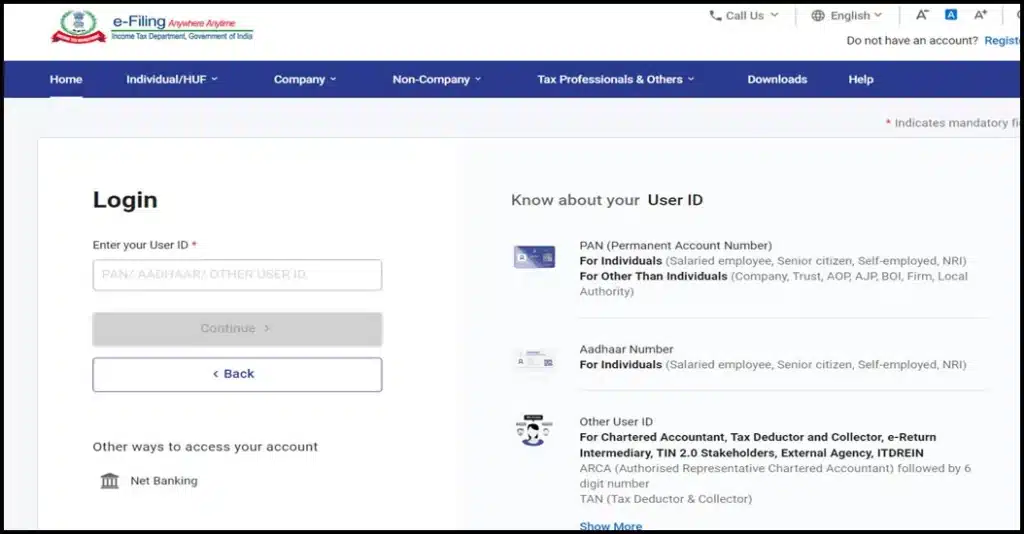
Task: Expand the Individual/HUF dropdown menu
Action: tap(172, 80)
